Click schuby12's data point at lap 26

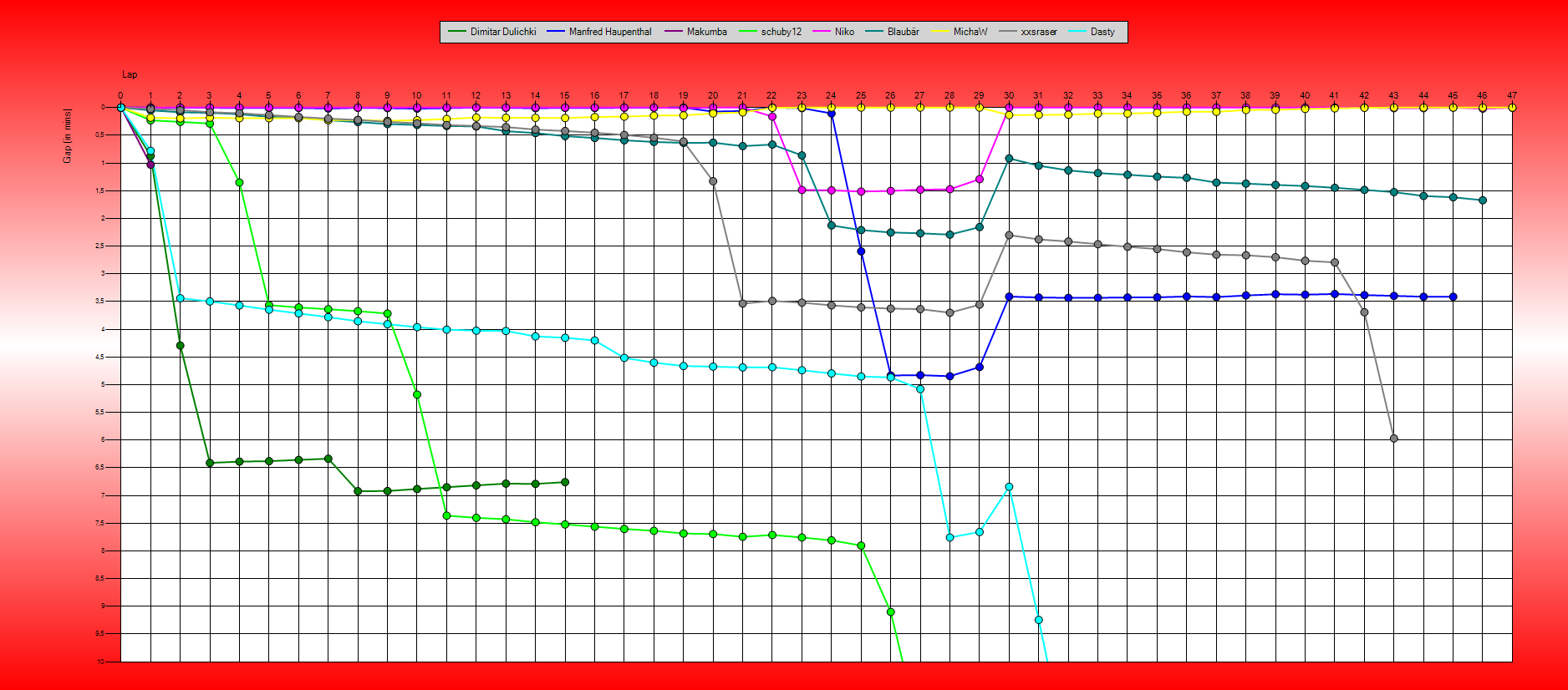click(890, 611)
